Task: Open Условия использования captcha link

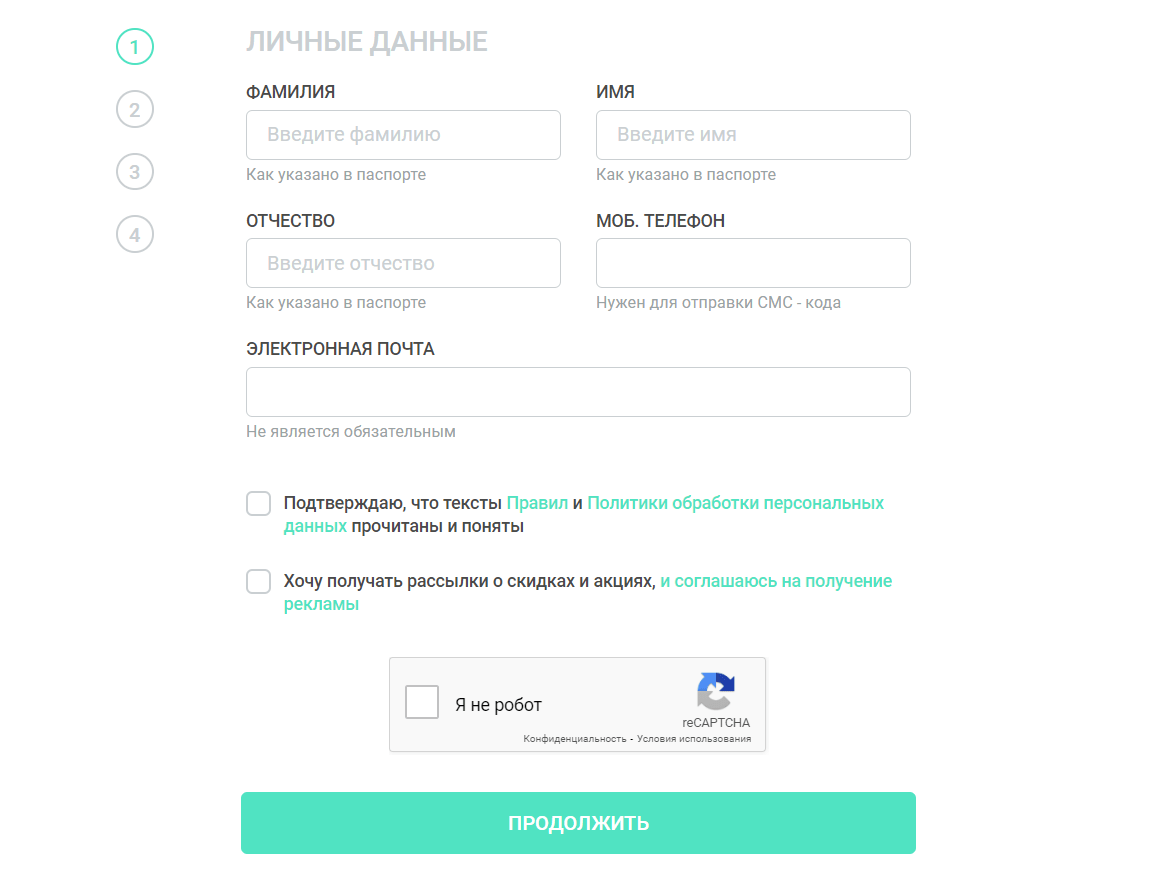Action: point(694,739)
